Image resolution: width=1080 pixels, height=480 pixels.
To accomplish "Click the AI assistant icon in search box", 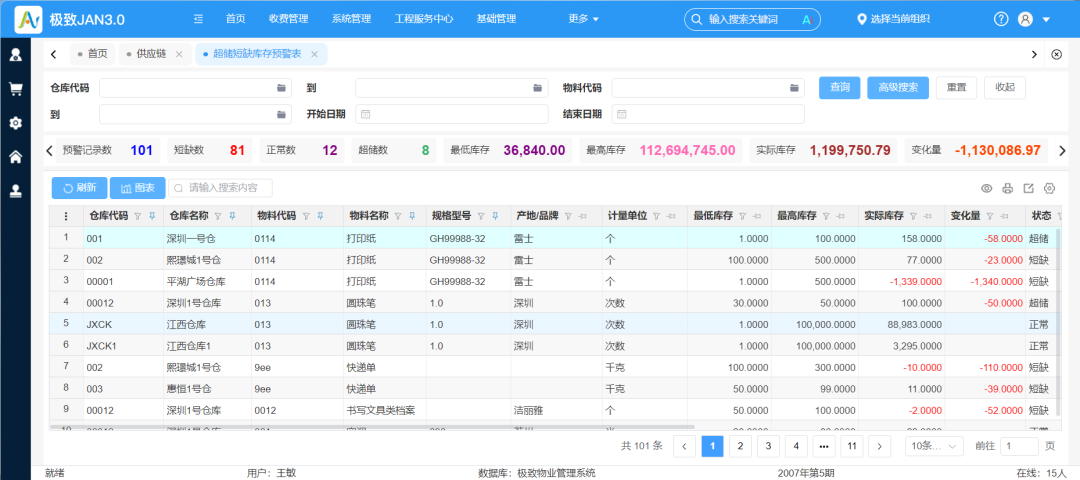I will point(807,19).
